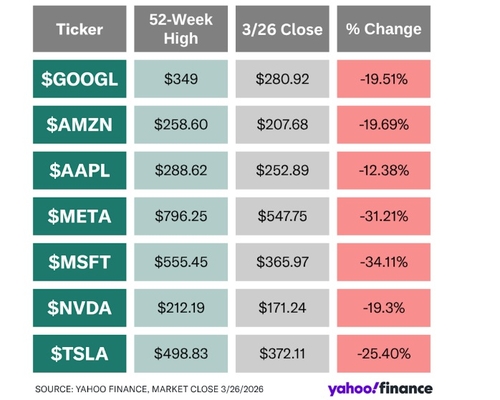The height and width of the screenshot is (400, 500).
Task: Select the -31.21% change cell for META
Action: [384, 216]
